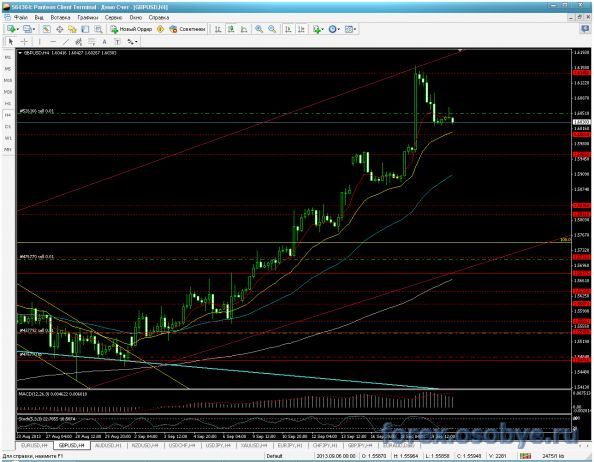Show the Market Watch window icon

click(x=46, y=29)
